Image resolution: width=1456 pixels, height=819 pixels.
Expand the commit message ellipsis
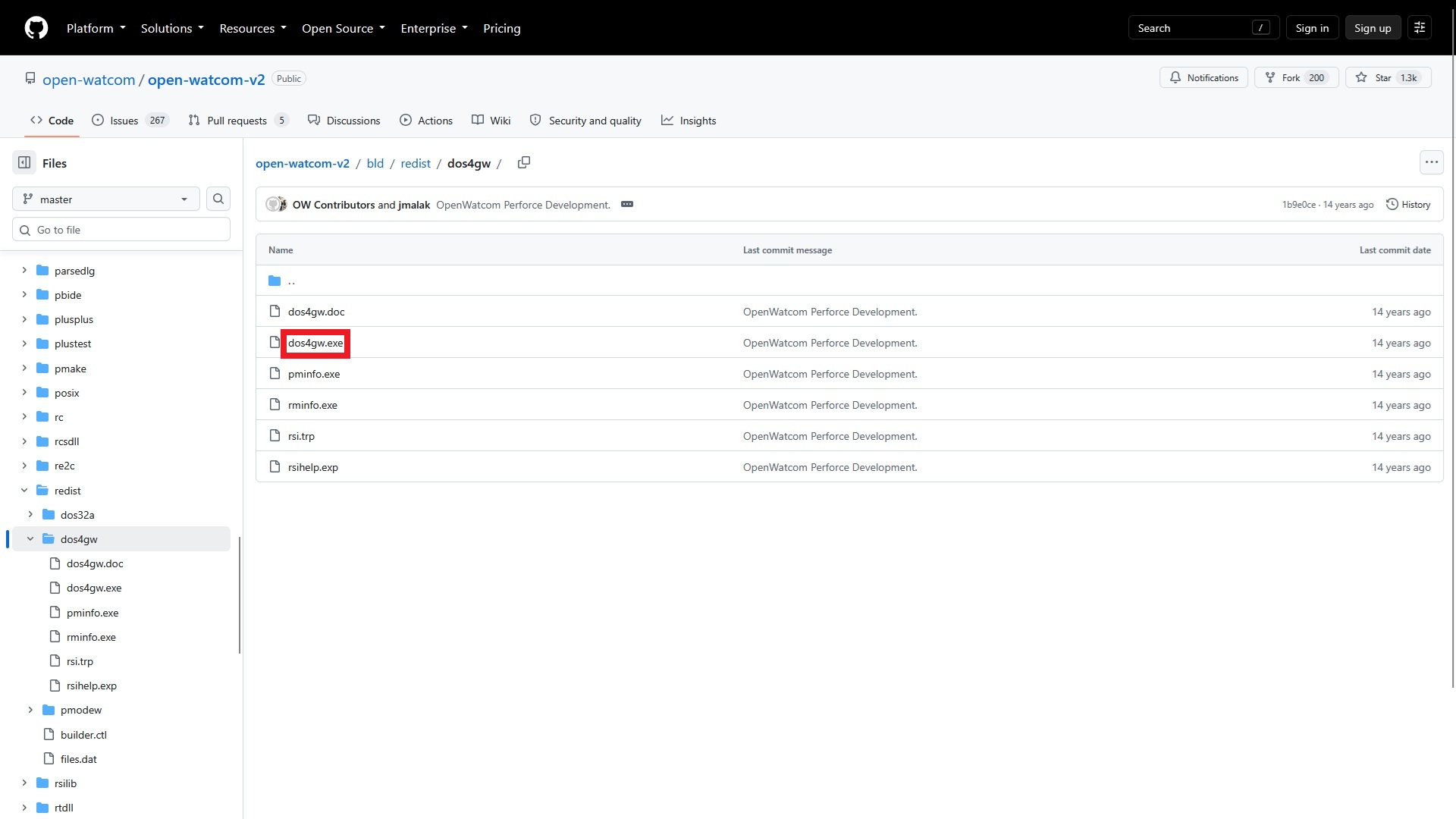(x=627, y=205)
